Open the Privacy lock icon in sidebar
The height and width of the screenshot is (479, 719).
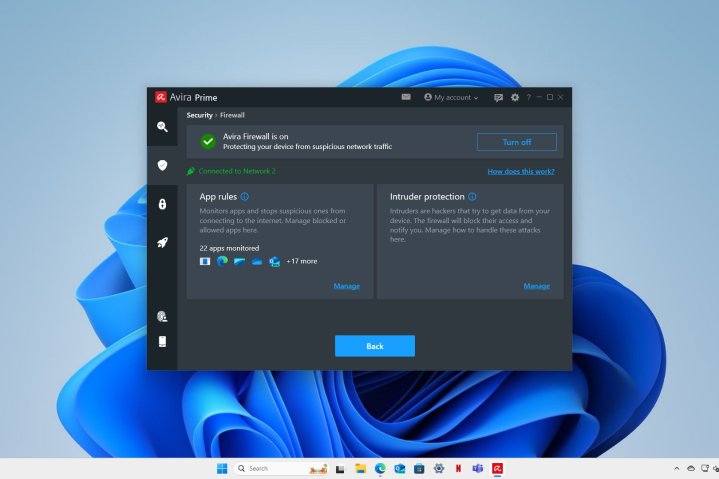pyautogui.click(x=162, y=204)
